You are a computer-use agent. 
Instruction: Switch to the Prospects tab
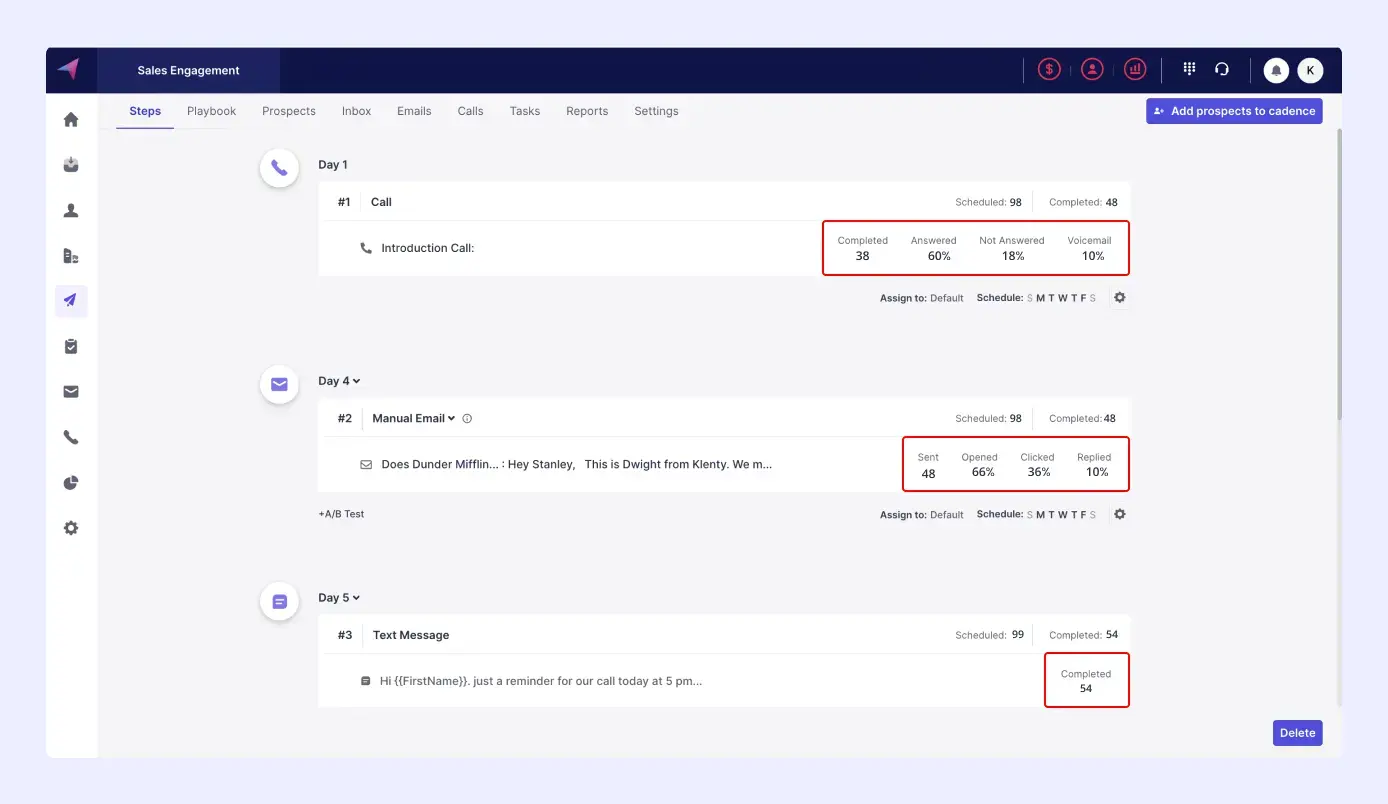coord(289,111)
